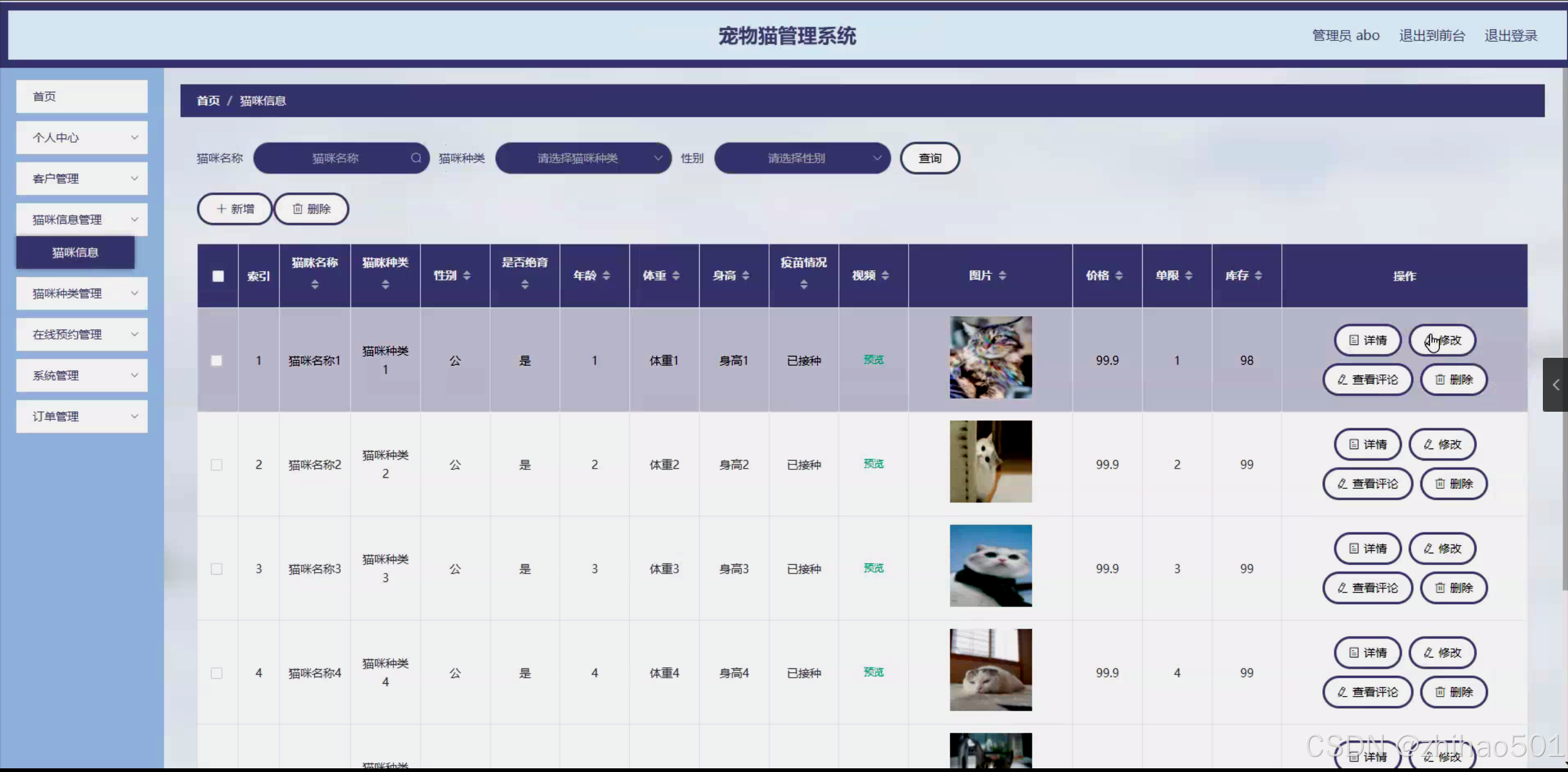
Task: Click 修改 edit button for row 4
Action: pyautogui.click(x=1442, y=653)
